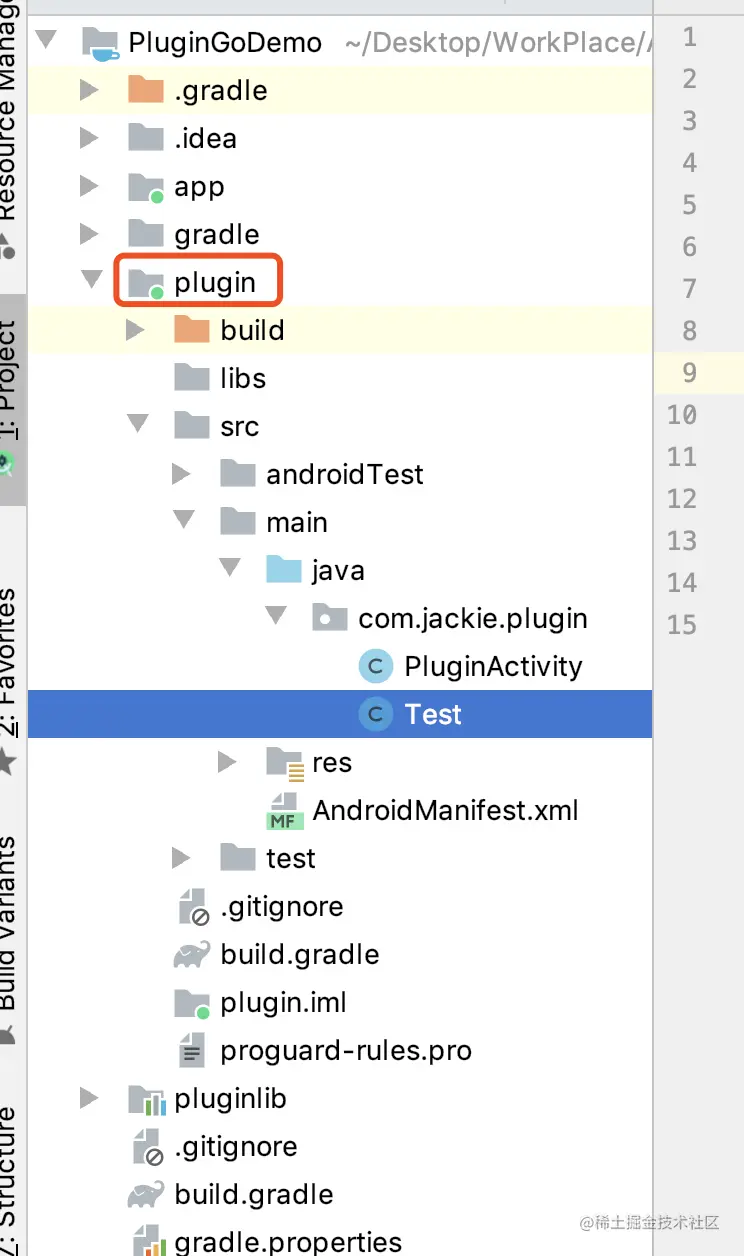744x1256 pixels.
Task: Expand the androidTest folder arrow
Action: coord(181,474)
